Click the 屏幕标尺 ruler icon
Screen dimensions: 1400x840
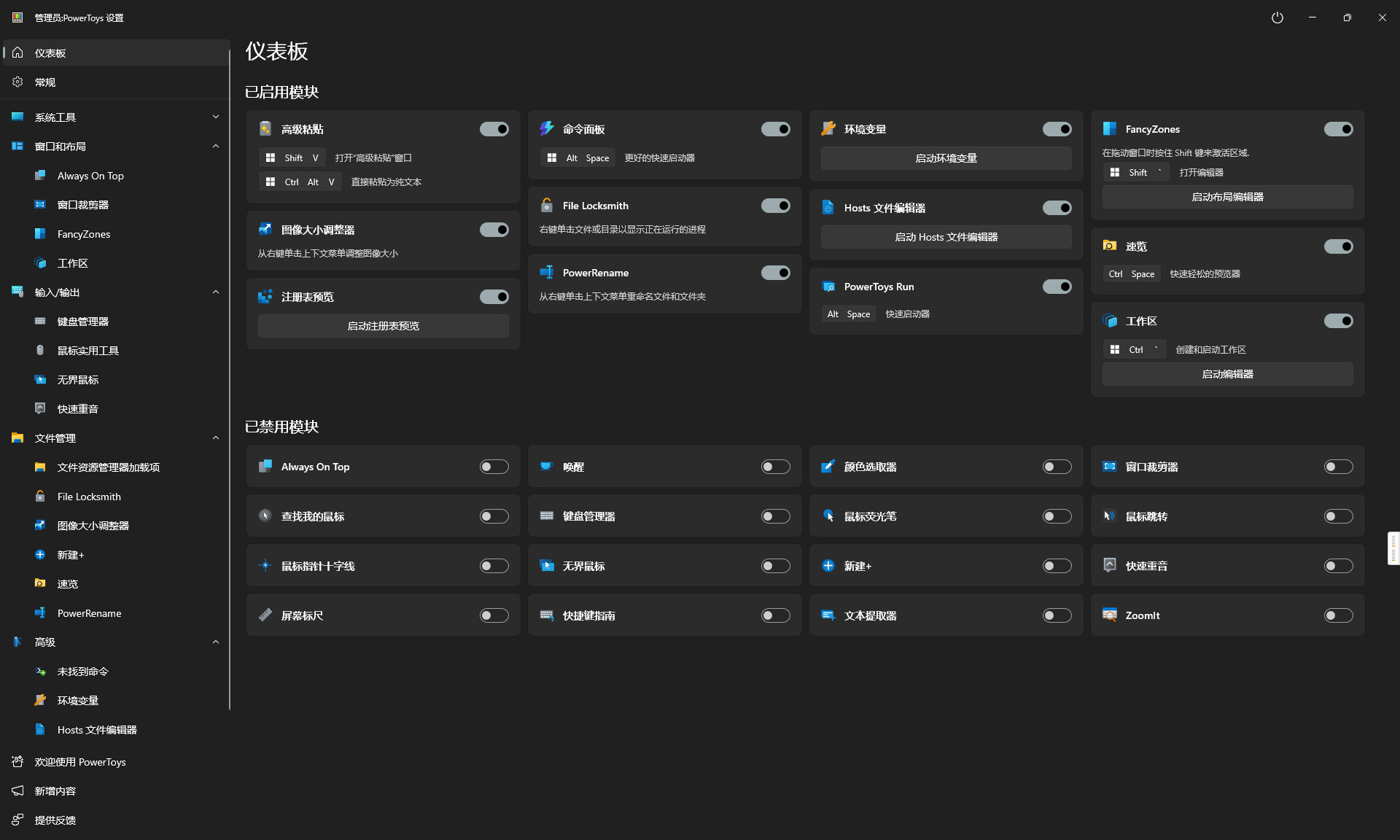(265, 615)
